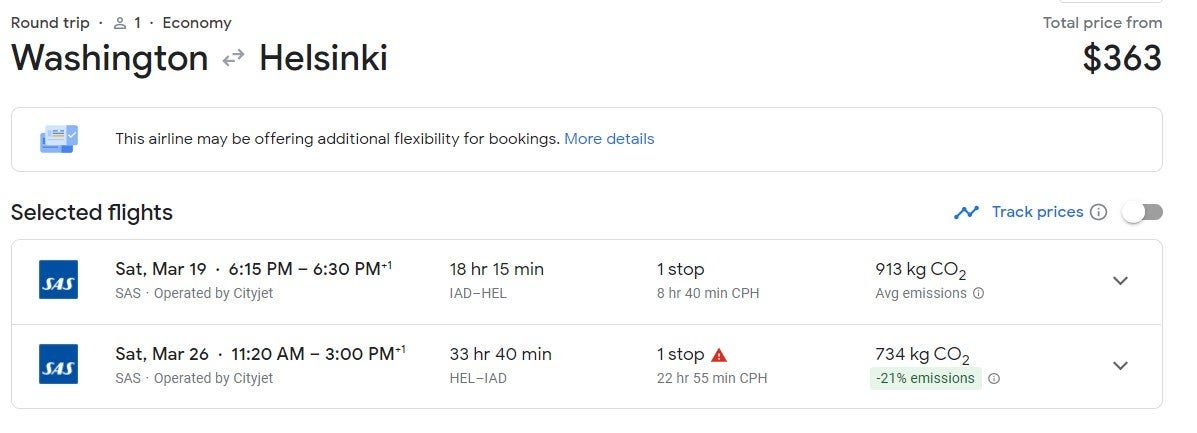
Task: Click the $363 total price
Action: [x=1122, y=59]
